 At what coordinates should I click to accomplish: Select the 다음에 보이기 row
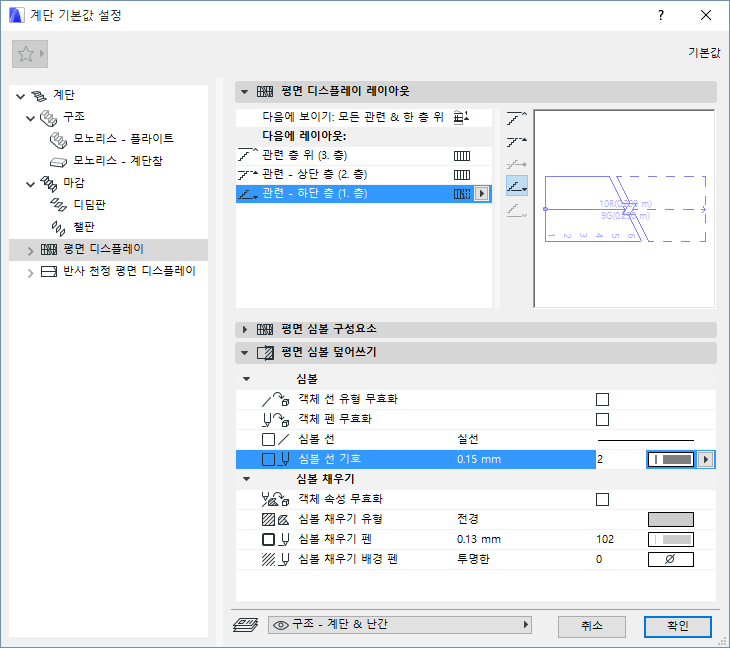(364, 117)
